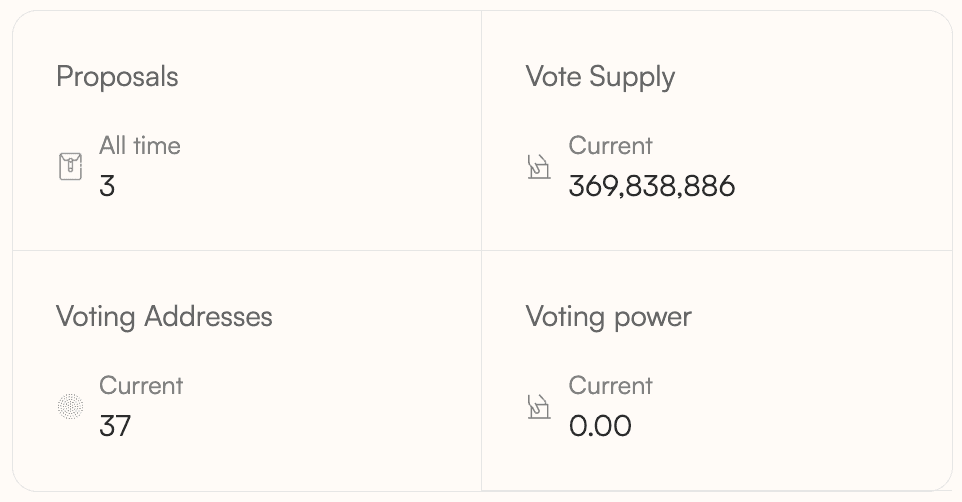Click the voting addresses count 37
The height and width of the screenshot is (502, 962).
coord(115,426)
